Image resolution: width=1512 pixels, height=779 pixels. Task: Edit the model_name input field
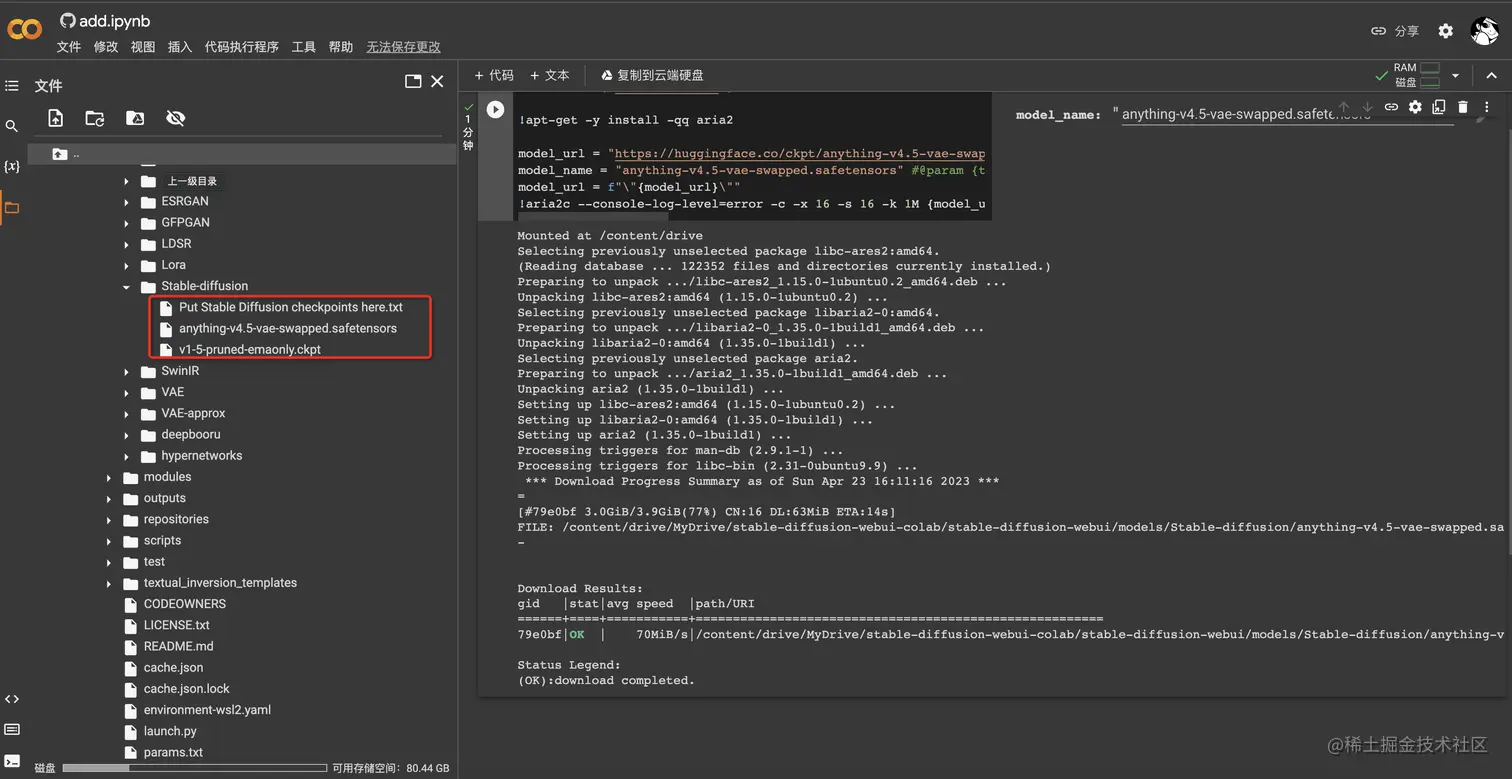[x=1286, y=115]
